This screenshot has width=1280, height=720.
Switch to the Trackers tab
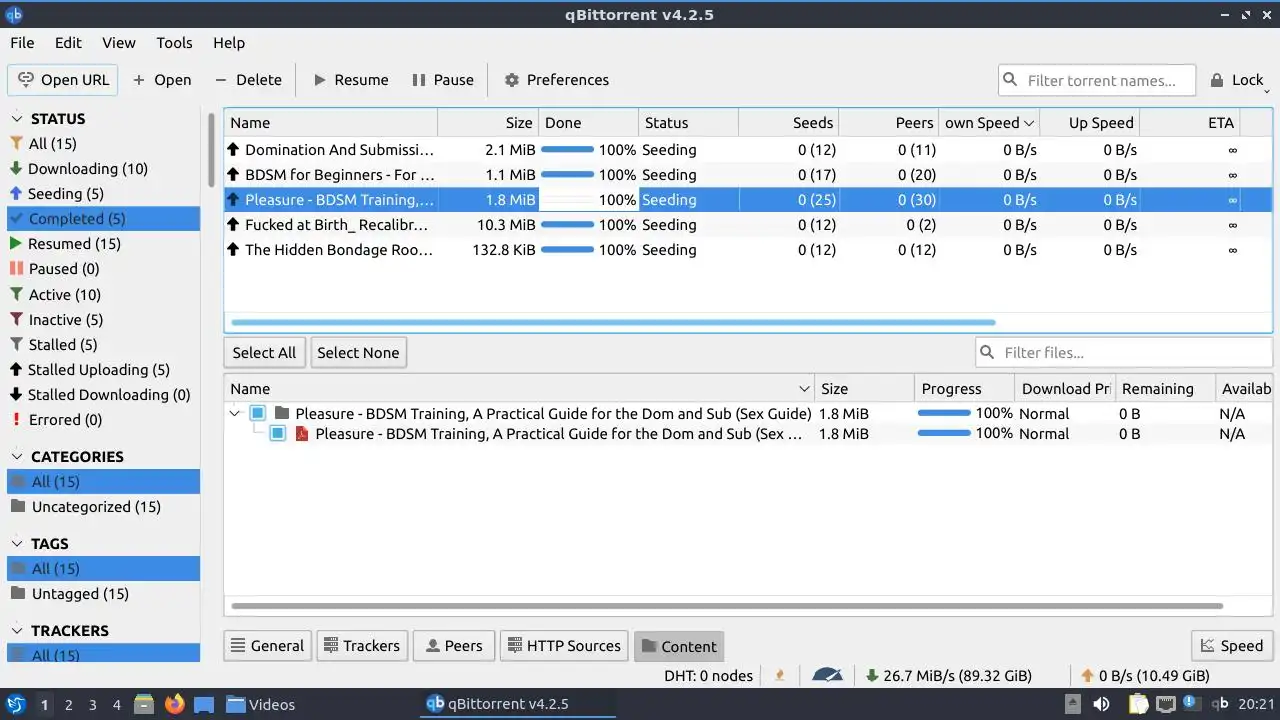[x=361, y=646]
